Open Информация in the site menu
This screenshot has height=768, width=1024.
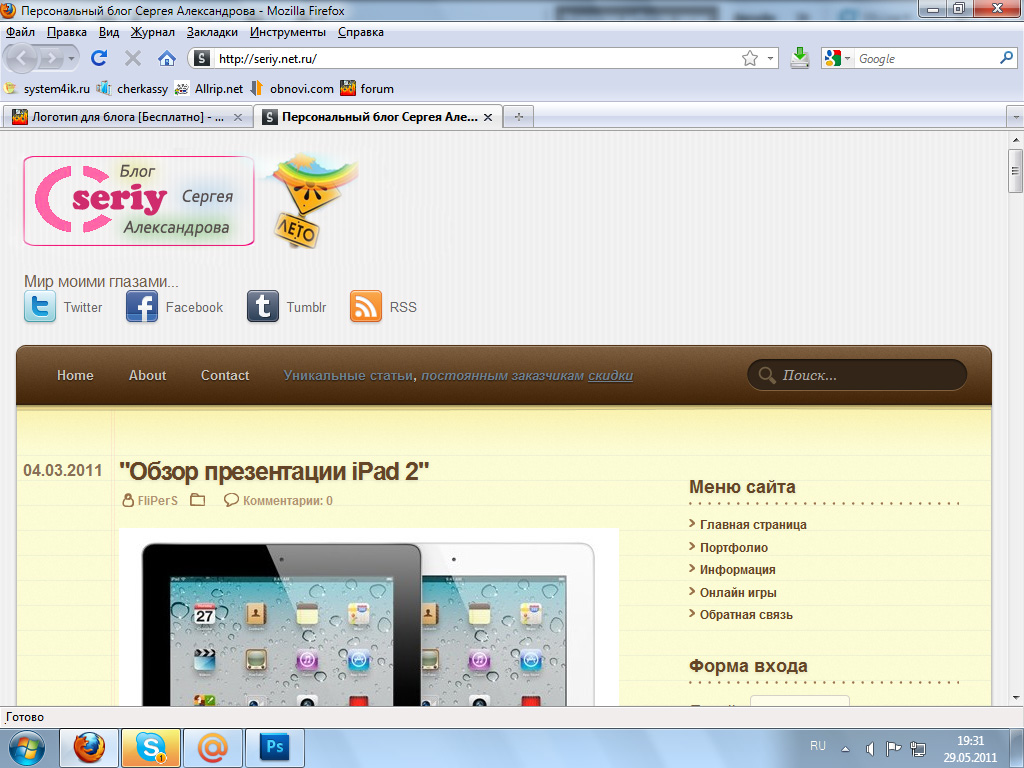(x=737, y=569)
